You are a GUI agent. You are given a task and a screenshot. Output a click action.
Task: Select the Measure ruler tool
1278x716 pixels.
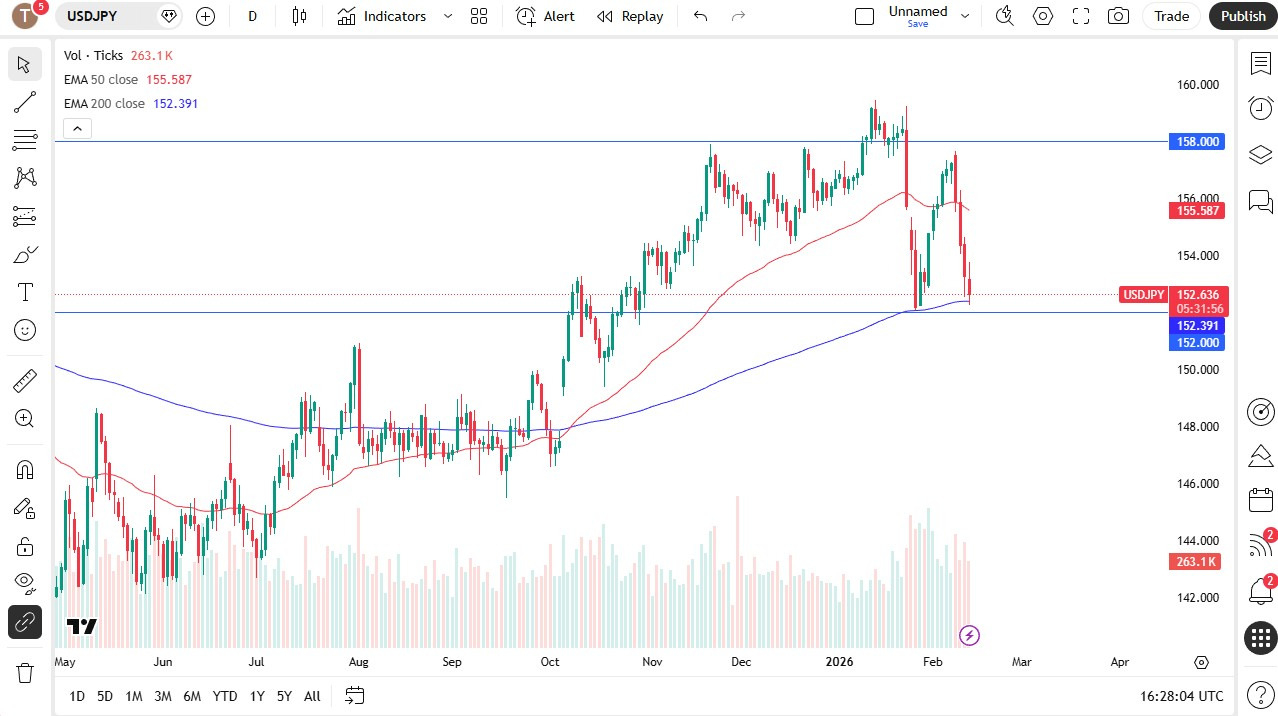pyautogui.click(x=24, y=380)
